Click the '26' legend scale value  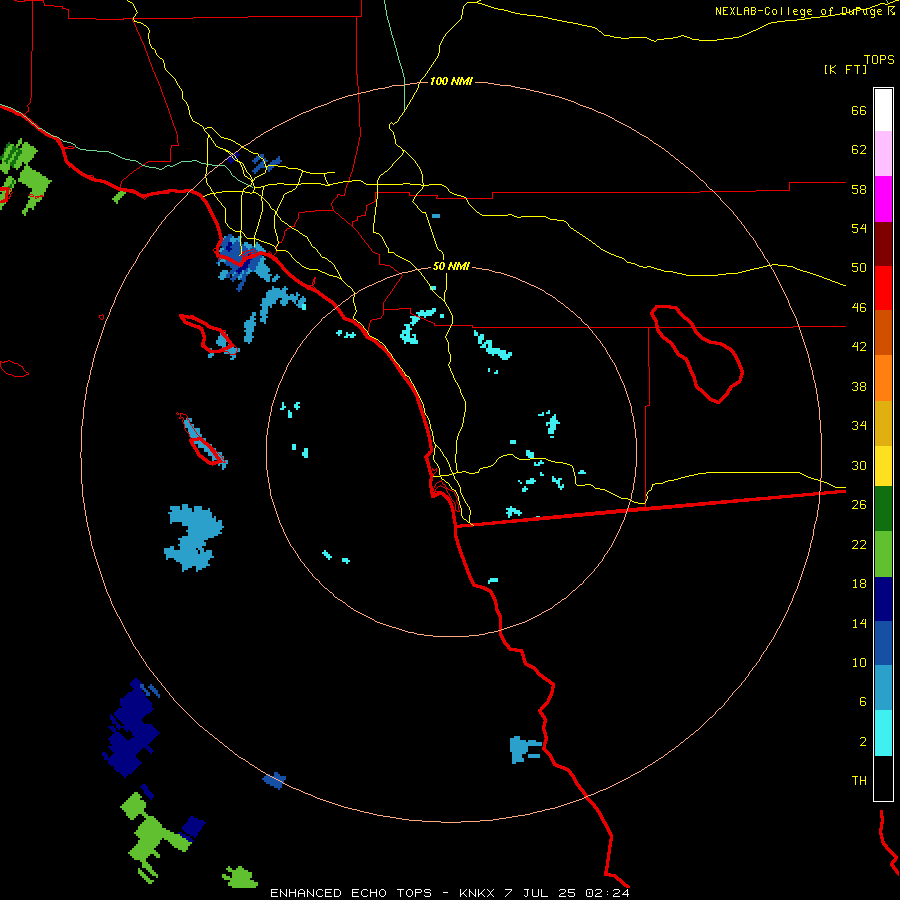pos(859,505)
